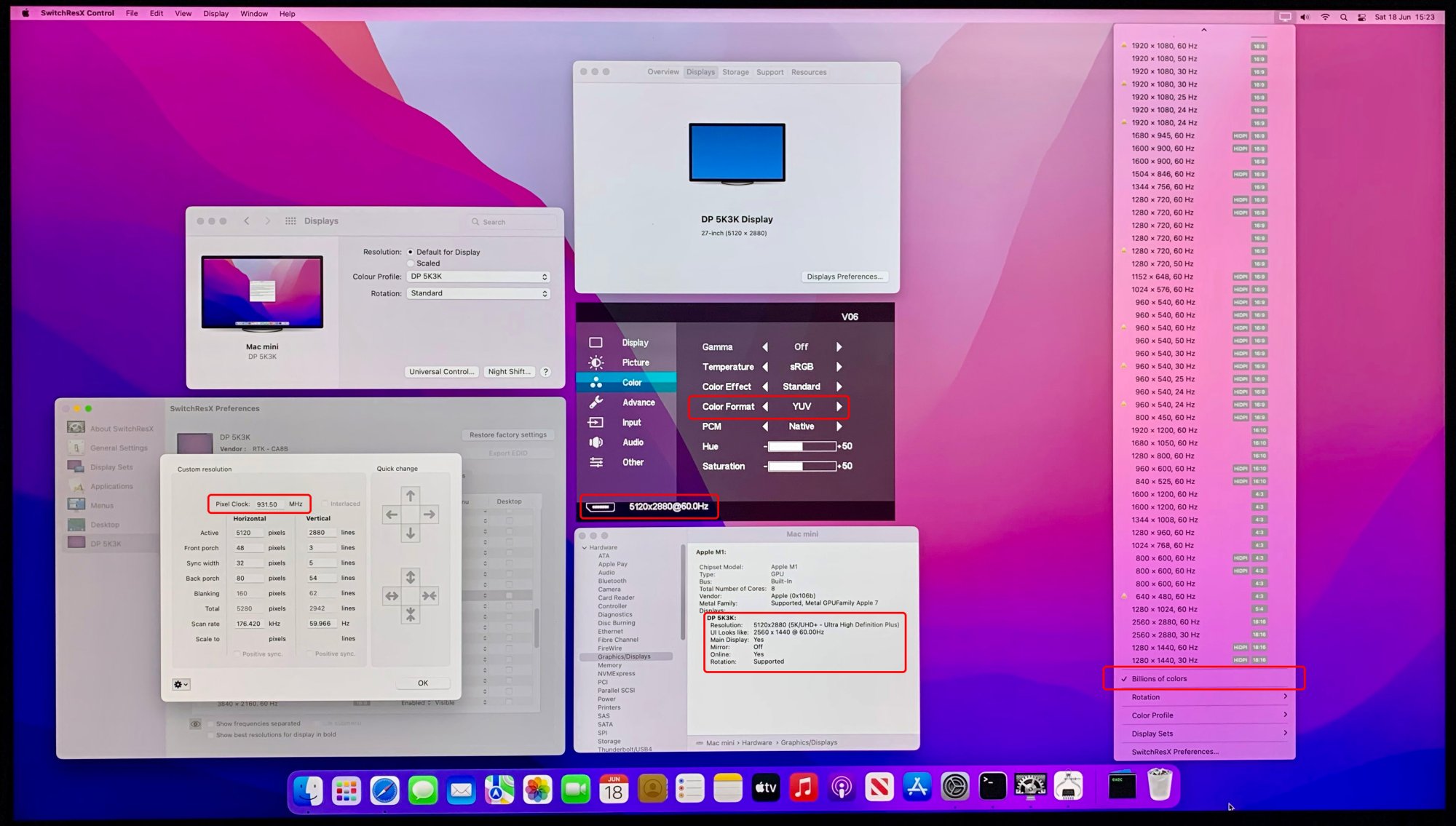The height and width of the screenshot is (826, 1456).
Task: Open the help question mark button
Action: (545, 372)
